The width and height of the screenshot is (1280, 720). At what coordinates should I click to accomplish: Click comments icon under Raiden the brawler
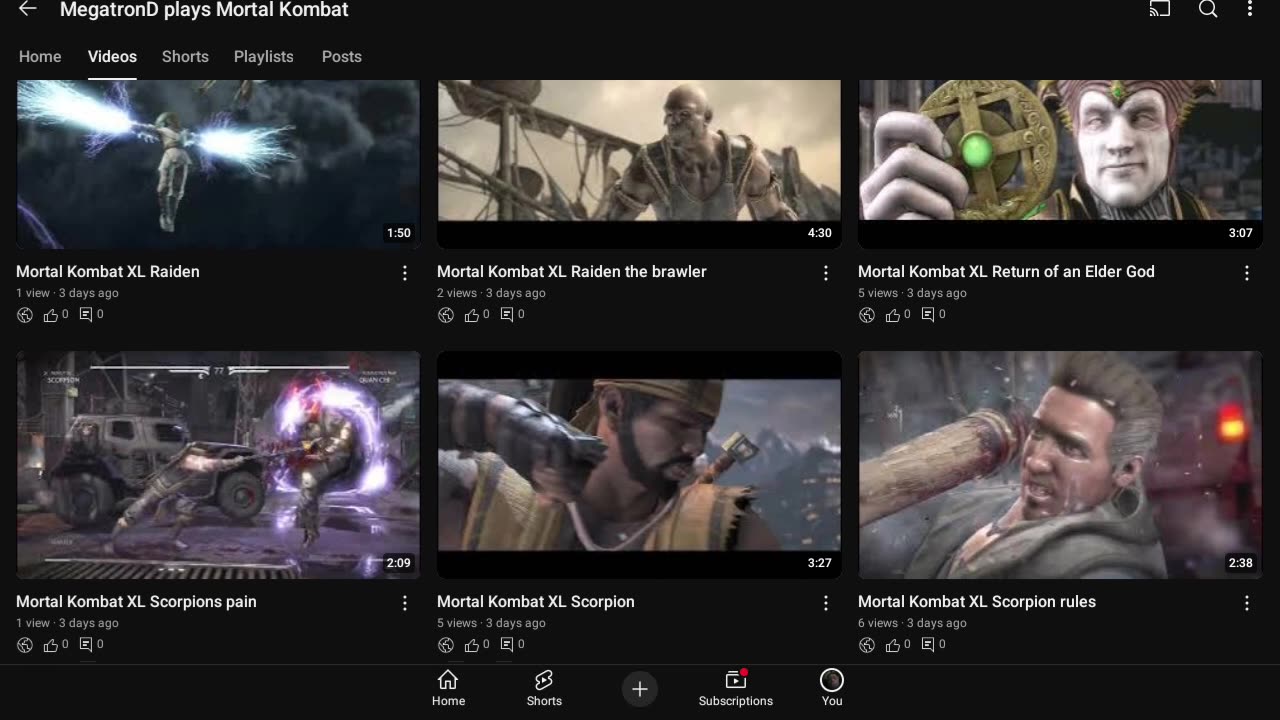507,315
